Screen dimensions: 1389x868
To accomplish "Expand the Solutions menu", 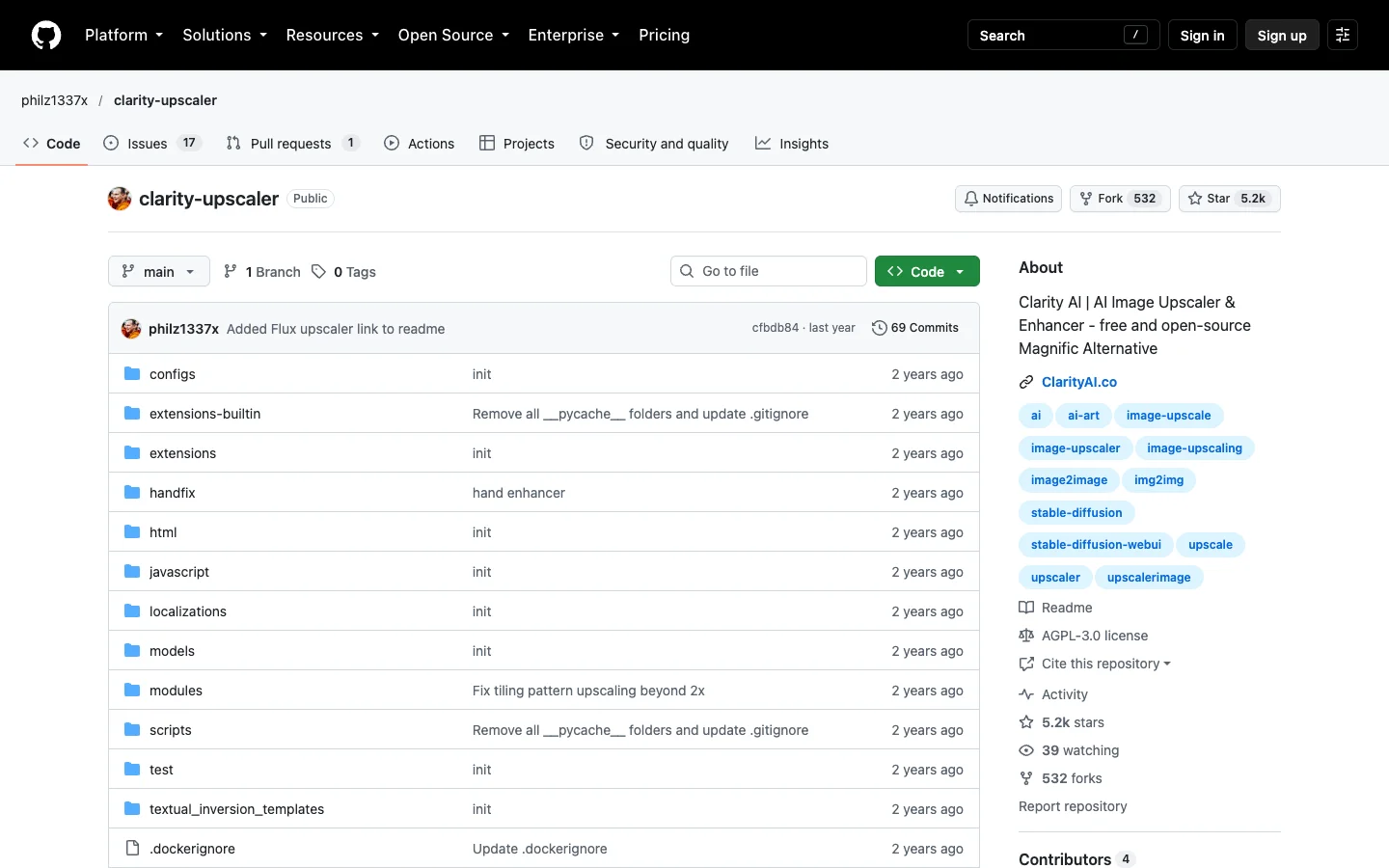I will (225, 35).
